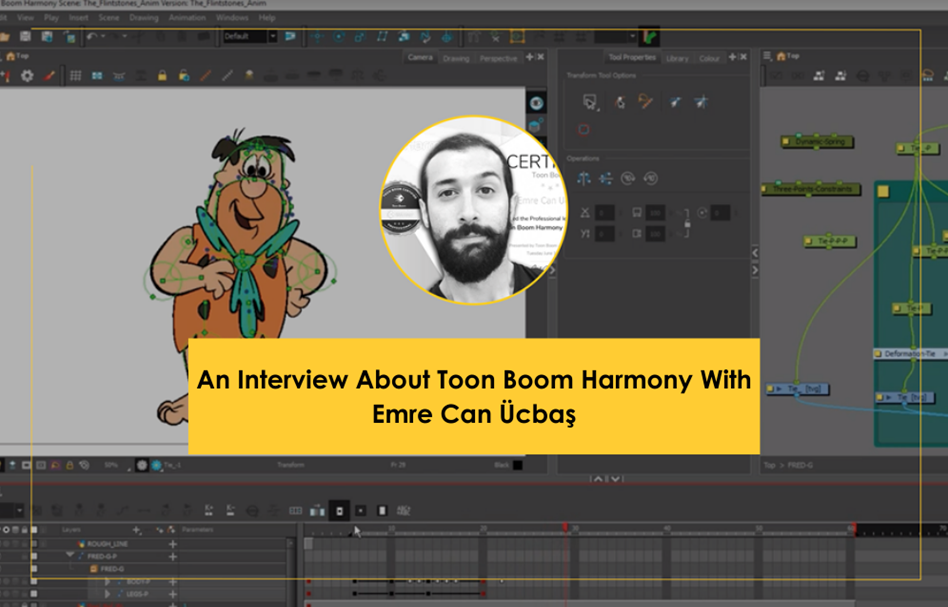
Task: Open the Help menu
Action: 267,18
